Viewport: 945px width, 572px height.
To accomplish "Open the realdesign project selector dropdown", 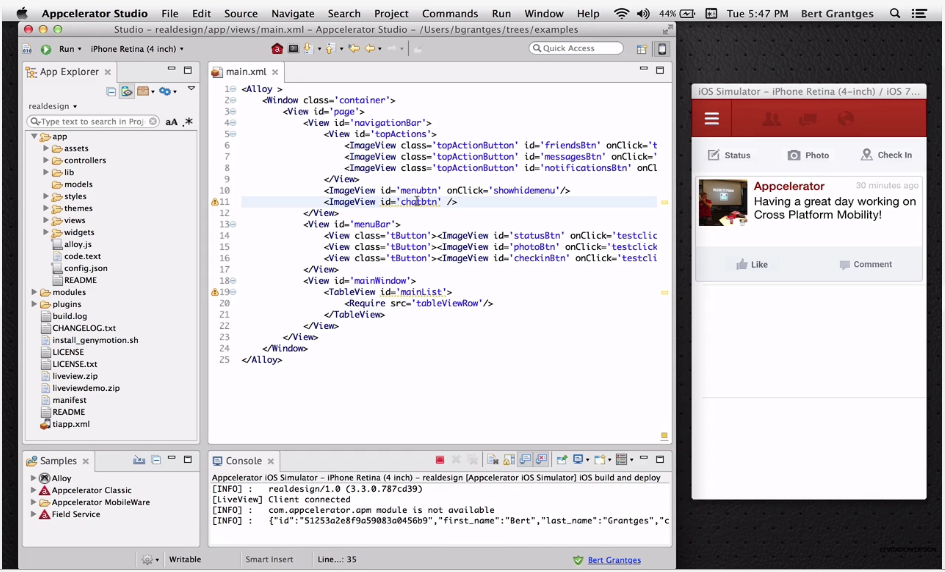I will point(53,106).
